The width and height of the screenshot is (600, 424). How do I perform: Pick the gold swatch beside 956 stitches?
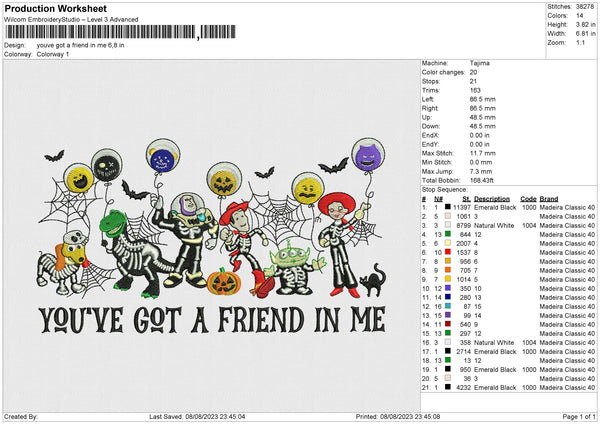[447, 261]
